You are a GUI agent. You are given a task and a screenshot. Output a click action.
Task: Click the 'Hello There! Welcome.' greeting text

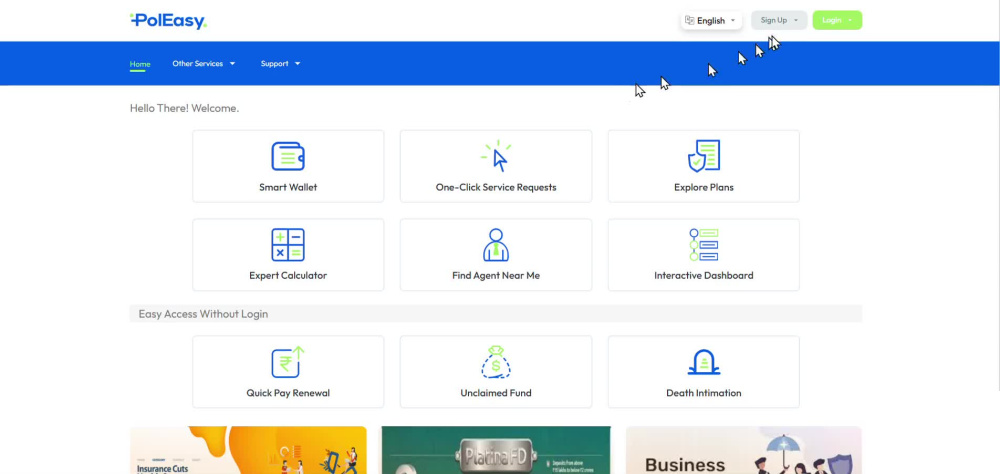coord(184,108)
